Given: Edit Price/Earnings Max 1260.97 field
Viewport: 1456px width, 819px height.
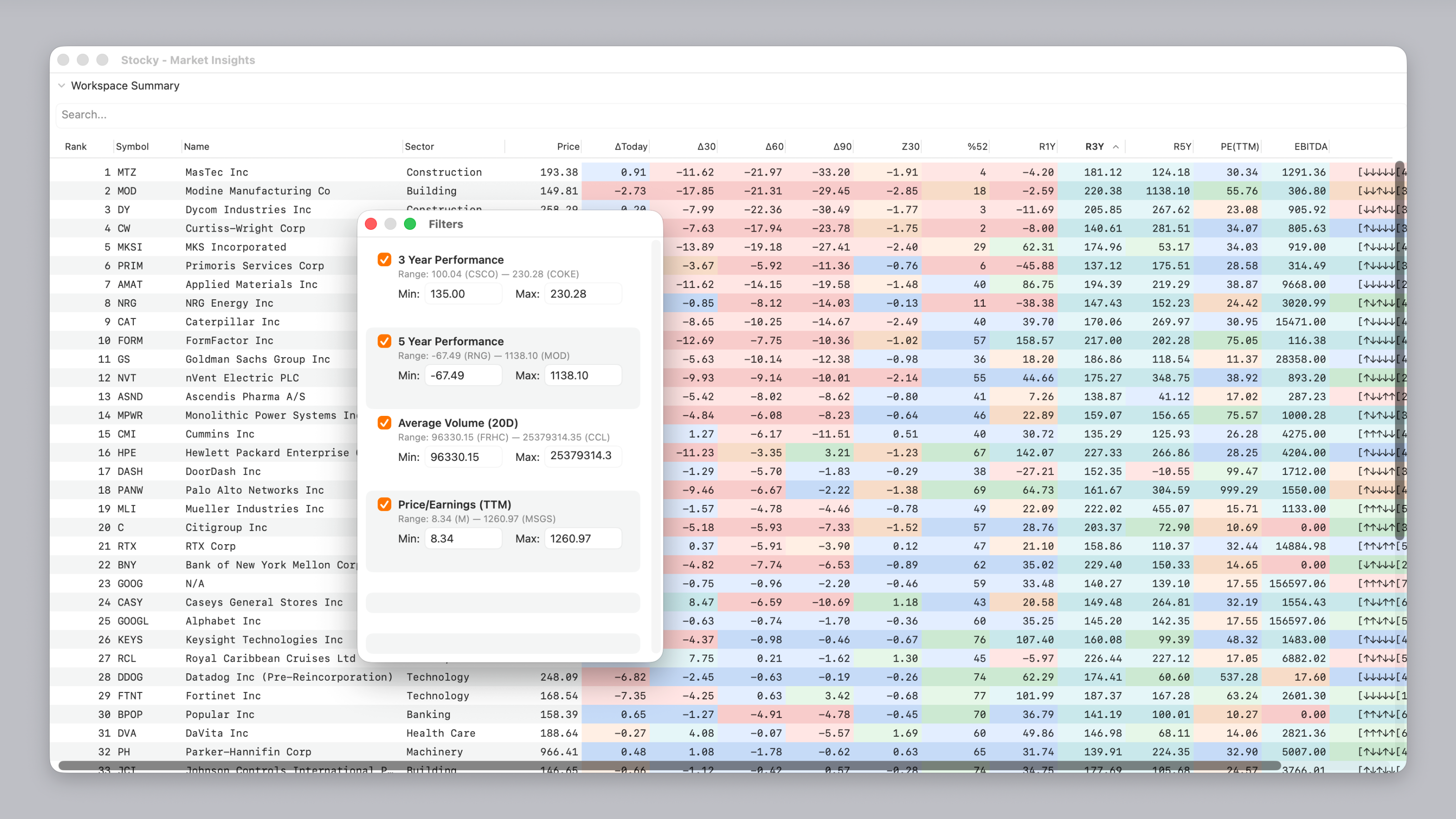Looking at the screenshot, I should 583,539.
